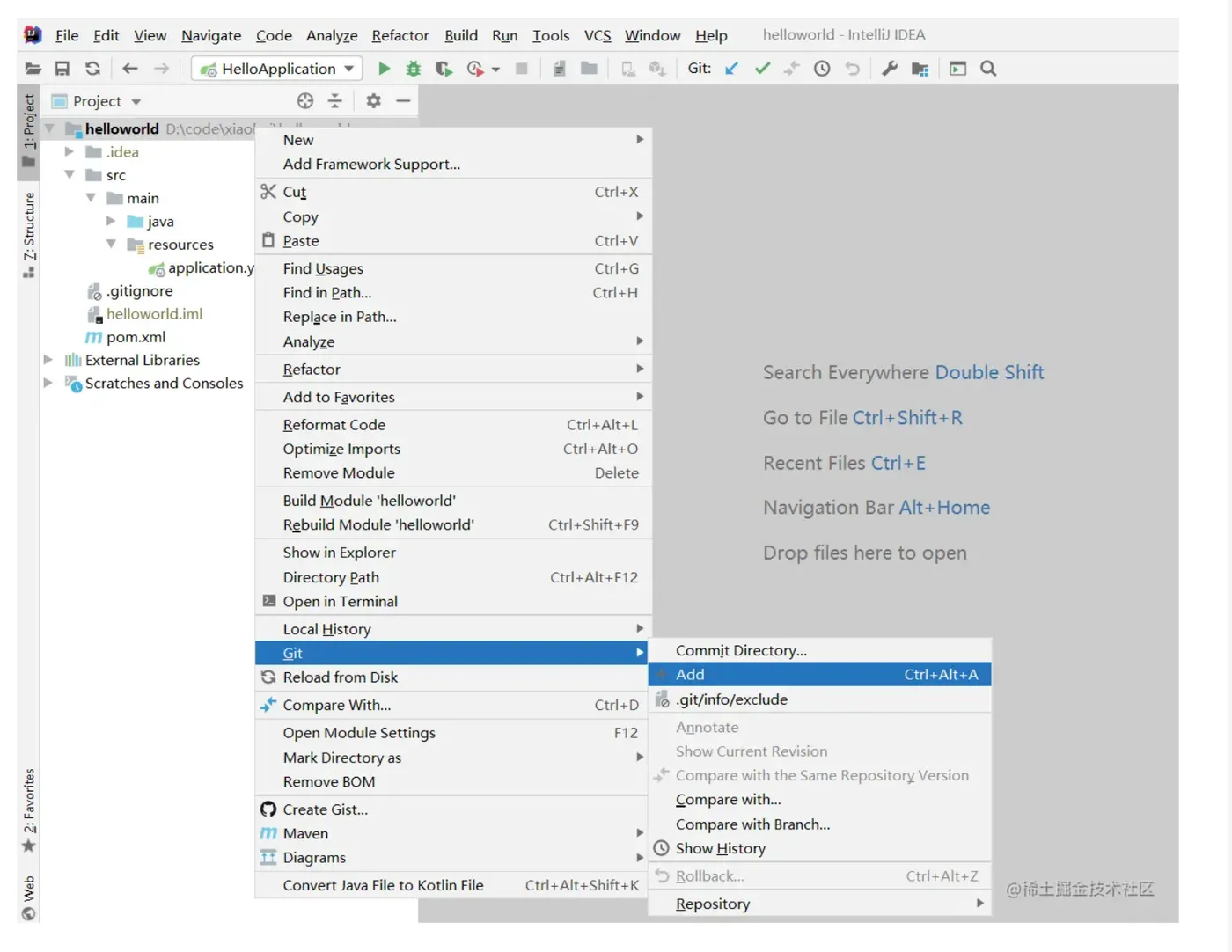Image resolution: width=1232 pixels, height=952 pixels.
Task: Open Project Structure icon
Action: pyautogui.click(x=920, y=69)
